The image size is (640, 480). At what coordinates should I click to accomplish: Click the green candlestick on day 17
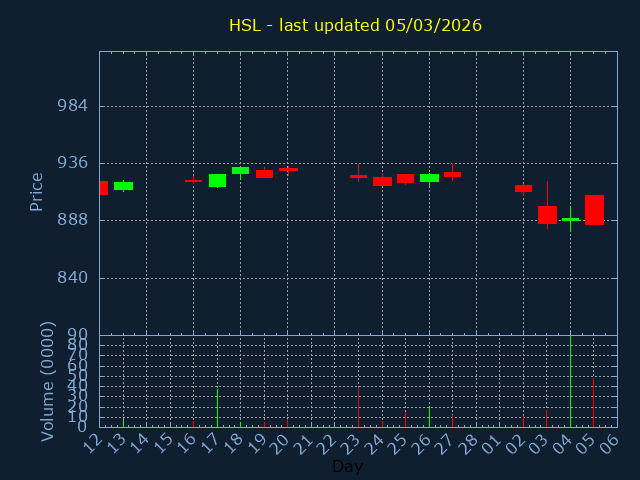(217, 180)
